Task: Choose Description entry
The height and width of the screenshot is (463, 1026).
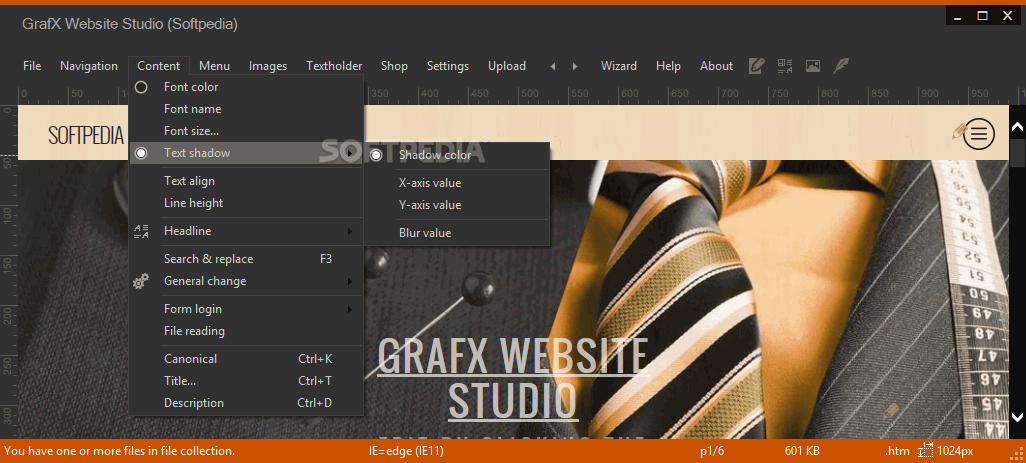Action: (246, 403)
